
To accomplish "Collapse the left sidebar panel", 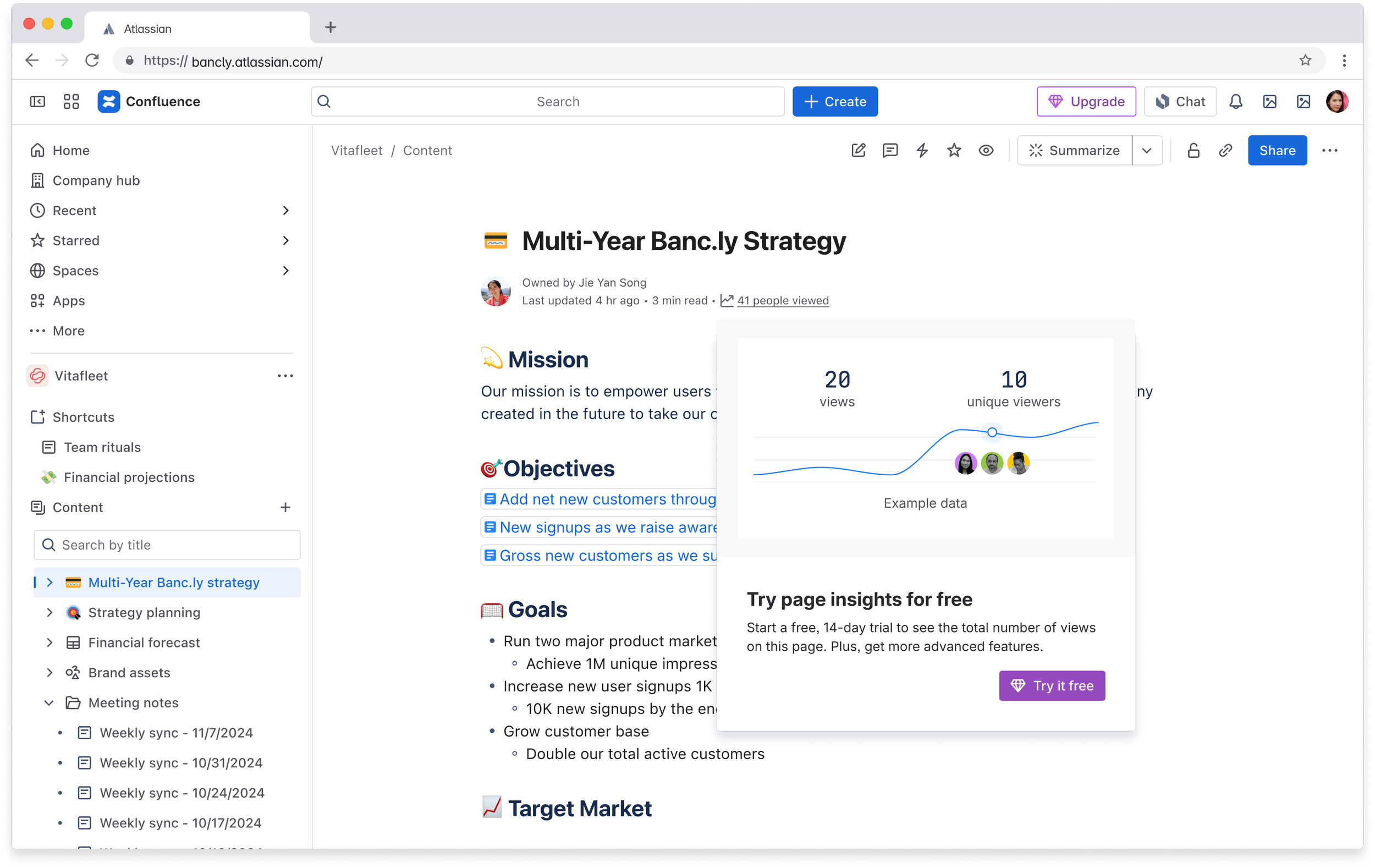I will (38, 102).
